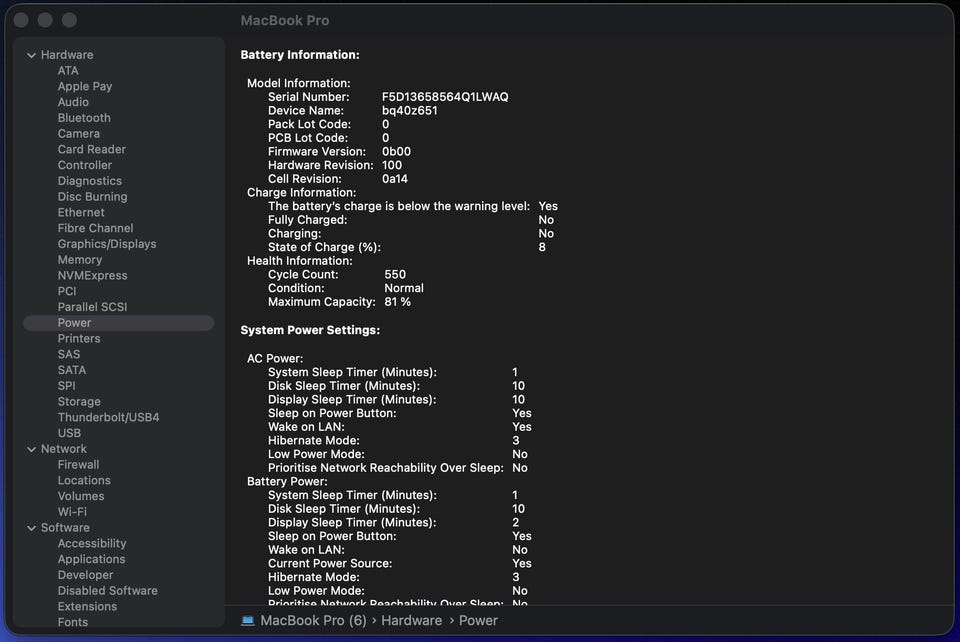The width and height of the screenshot is (960, 642).
Task: Select SATA in the sidebar
Action: [72, 370]
